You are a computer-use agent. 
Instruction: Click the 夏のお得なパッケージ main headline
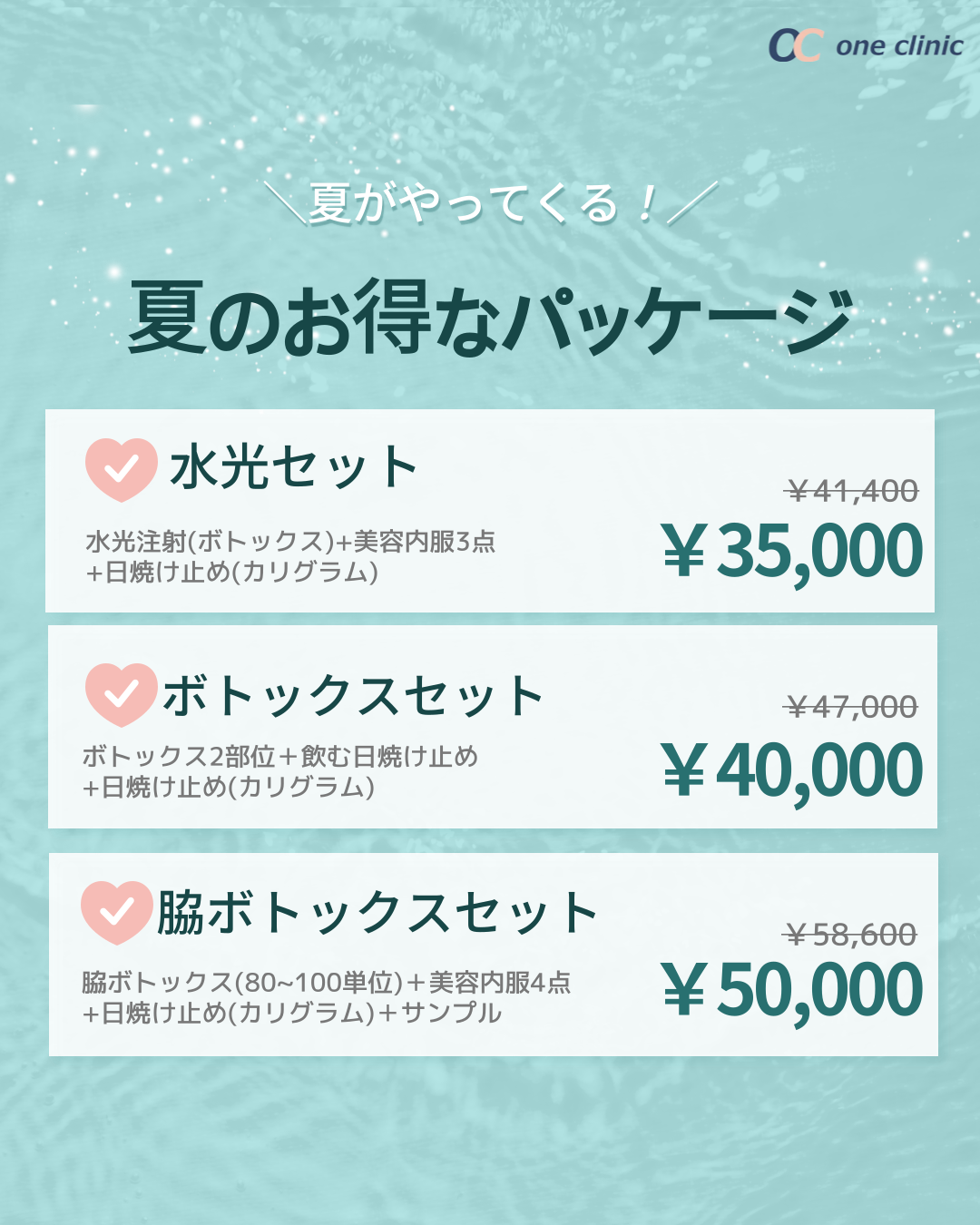491,318
